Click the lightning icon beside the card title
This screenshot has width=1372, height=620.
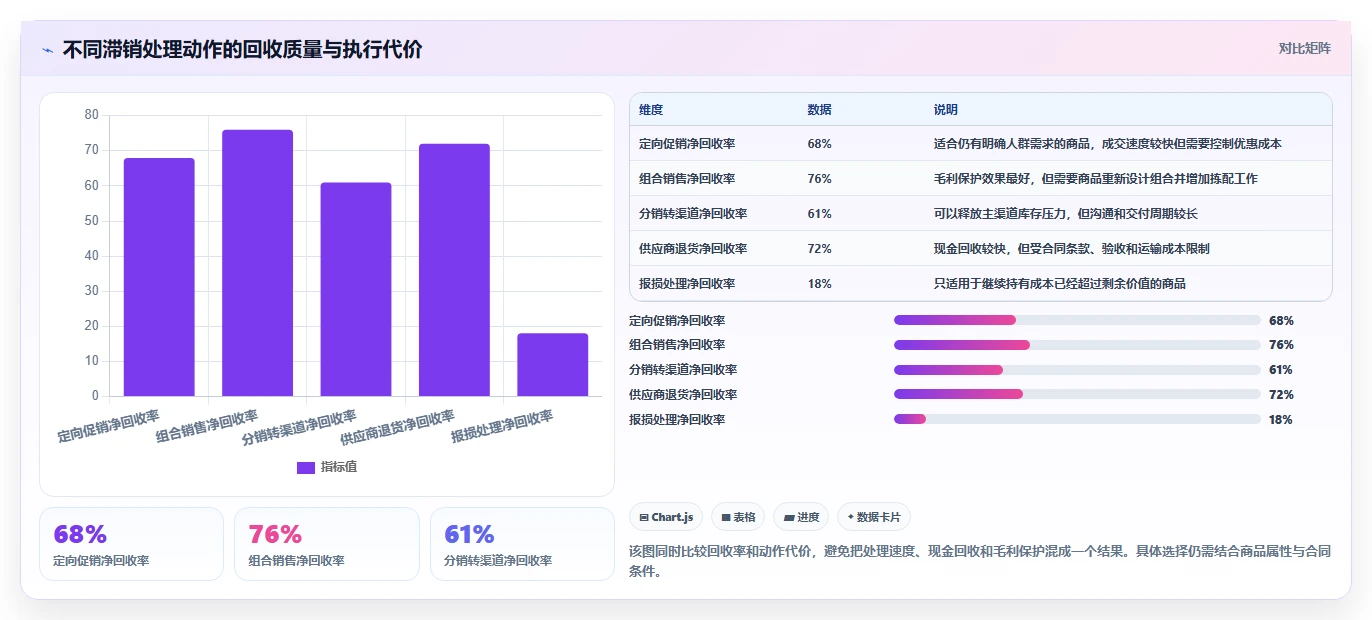point(47,50)
